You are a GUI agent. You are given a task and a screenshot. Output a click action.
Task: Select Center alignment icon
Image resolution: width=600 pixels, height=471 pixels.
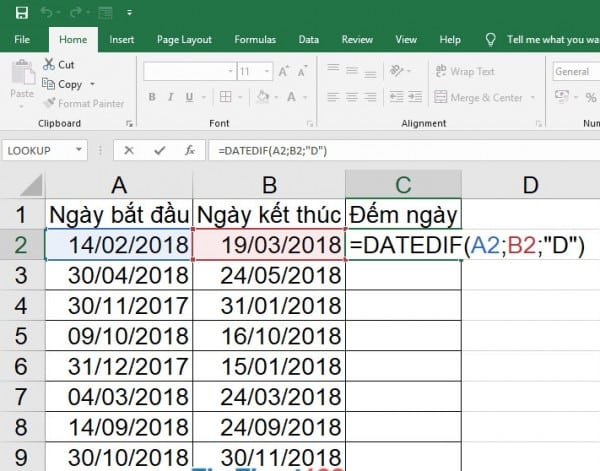coord(352,97)
